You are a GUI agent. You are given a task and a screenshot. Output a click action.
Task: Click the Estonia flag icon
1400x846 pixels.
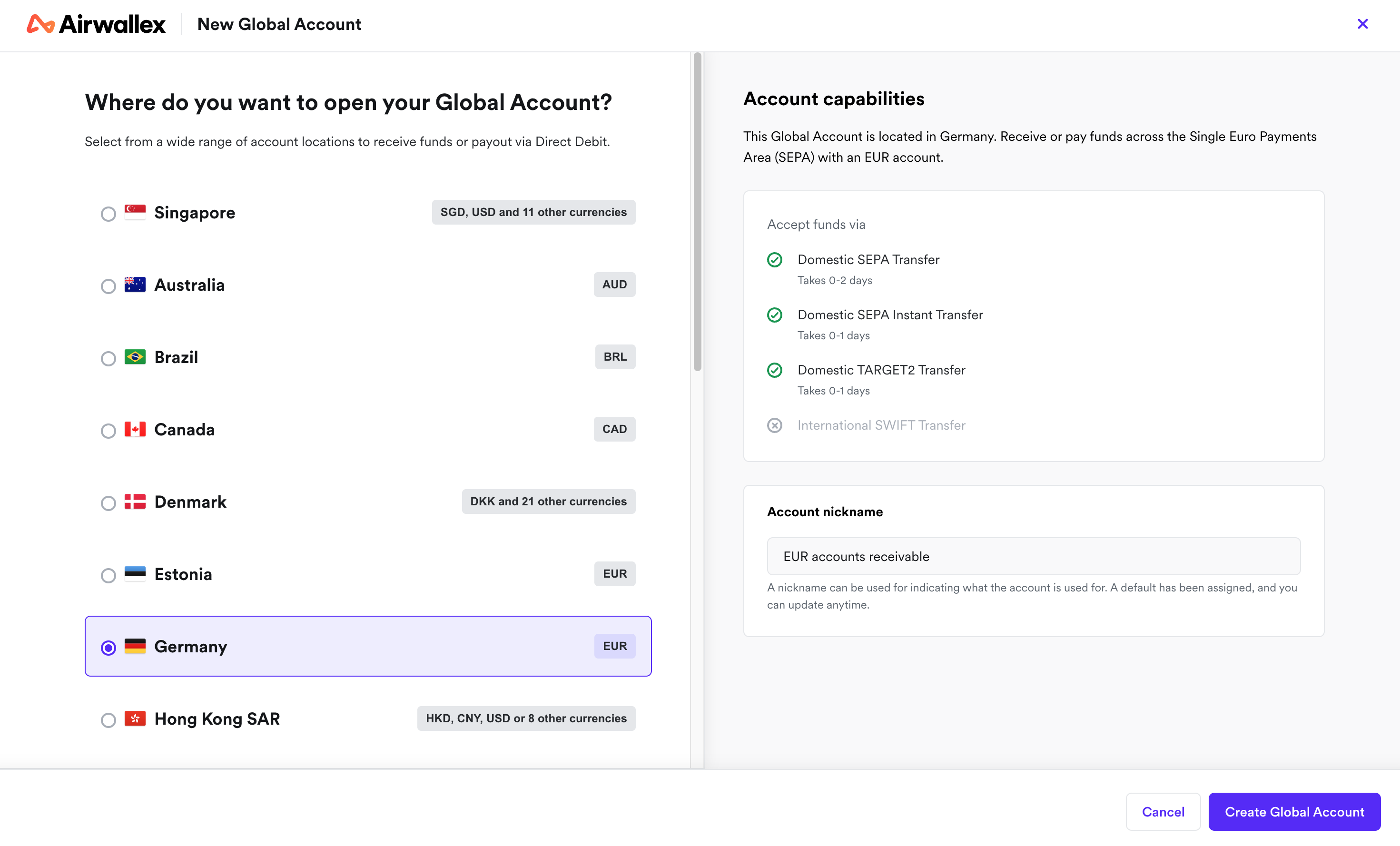point(135,573)
